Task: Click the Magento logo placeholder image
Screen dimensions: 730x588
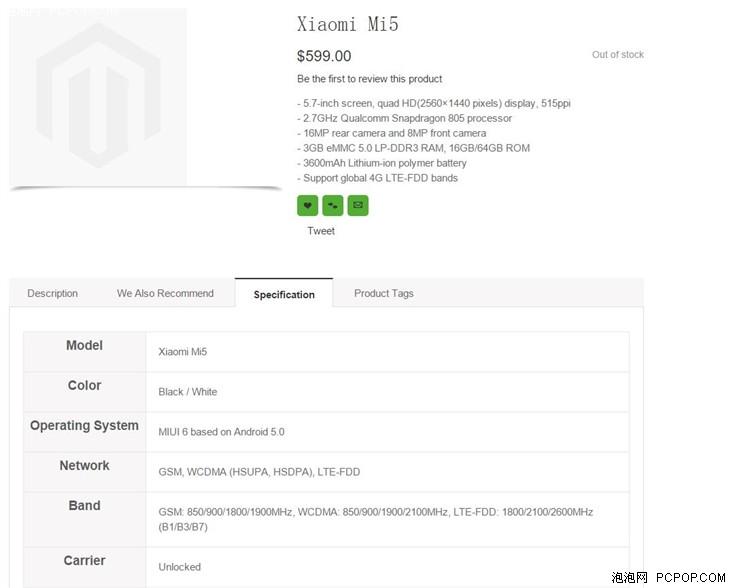Action: point(98,96)
